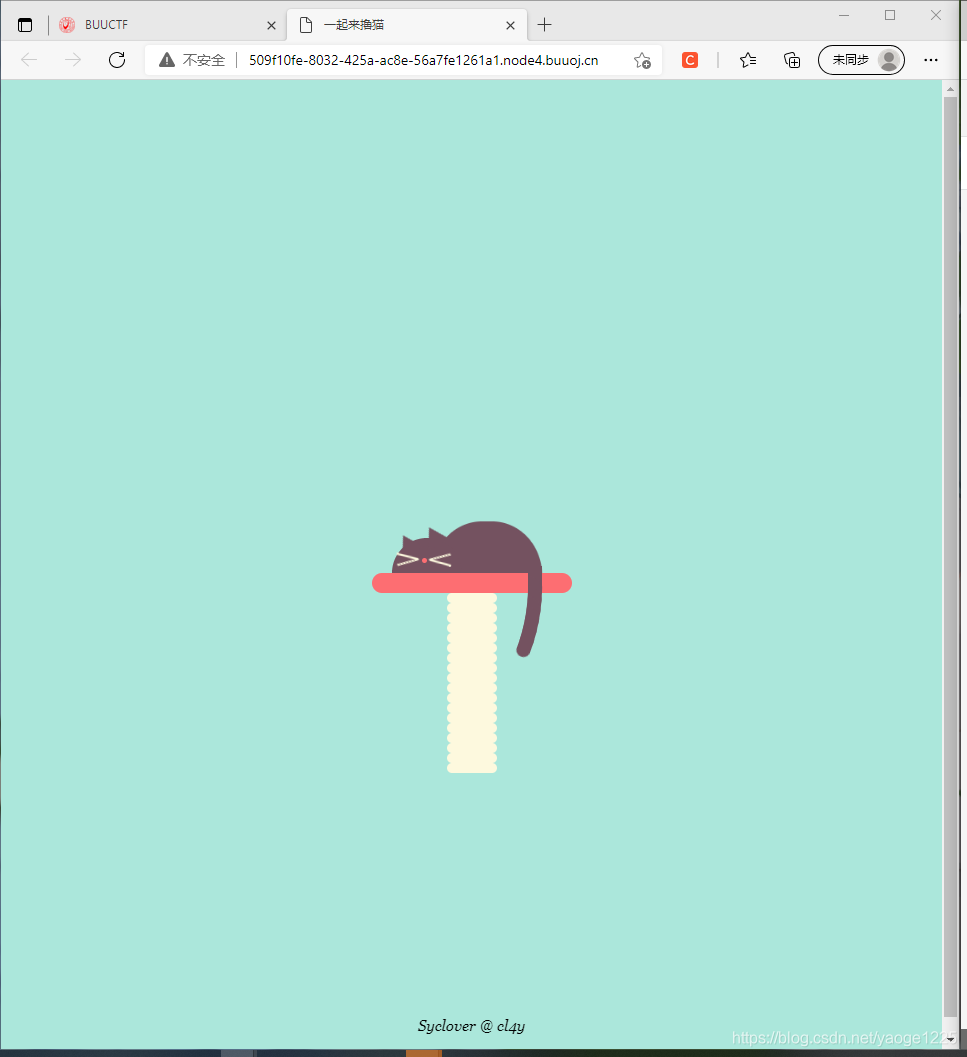This screenshot has width=967, height=1057.
Task: Close the 一起来撸猫 tab
Action: (x=510, y=26)
